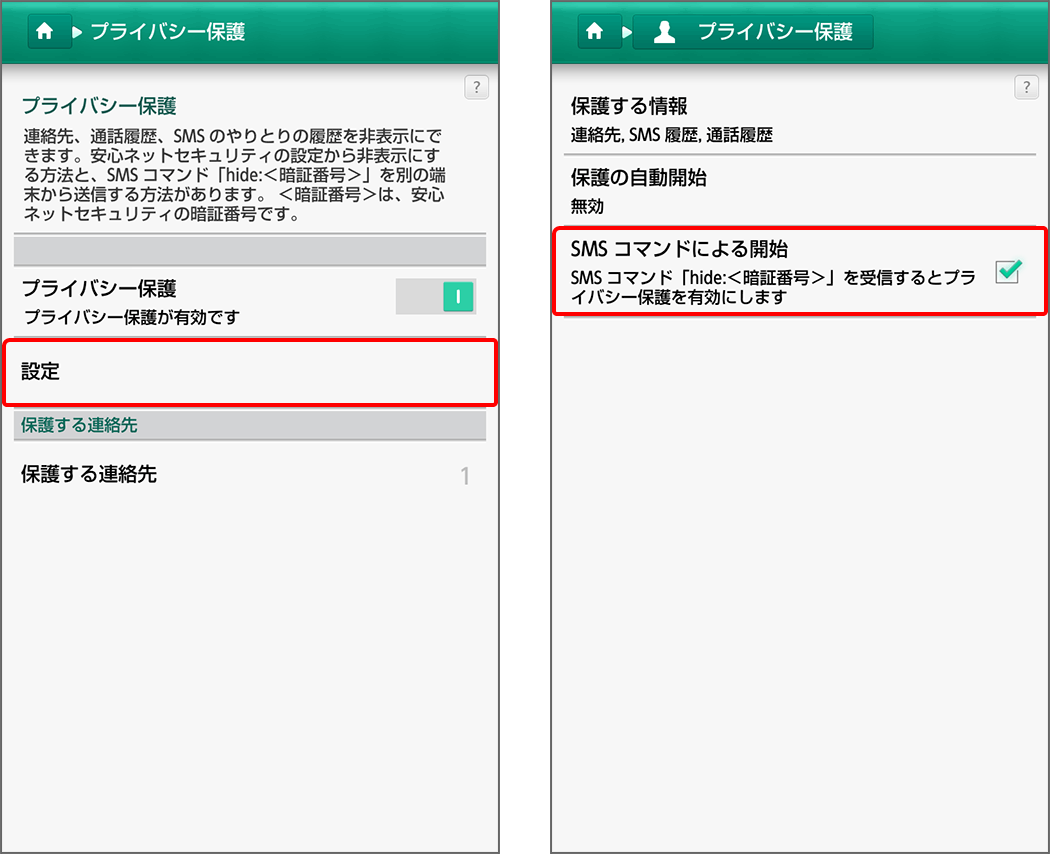Viewport: 1050px width, 854px height.
Task: Tap the green toggle slider track
Action: click(x=437, y=296)
